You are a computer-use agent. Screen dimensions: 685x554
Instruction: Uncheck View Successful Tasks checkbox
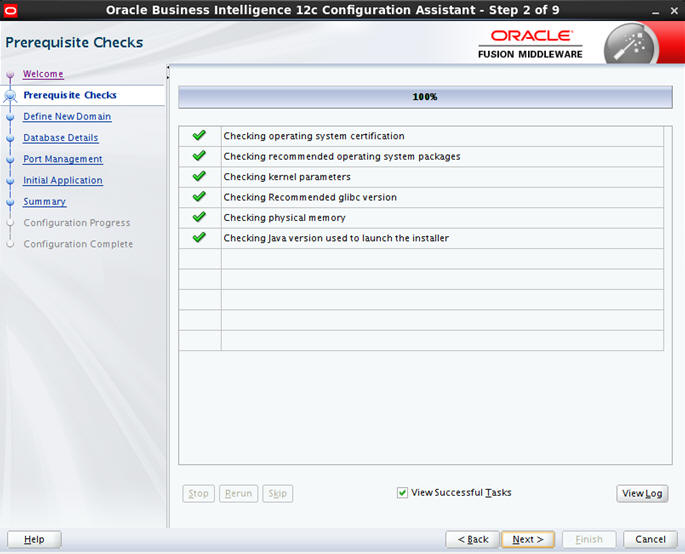(x=402, y=493)
